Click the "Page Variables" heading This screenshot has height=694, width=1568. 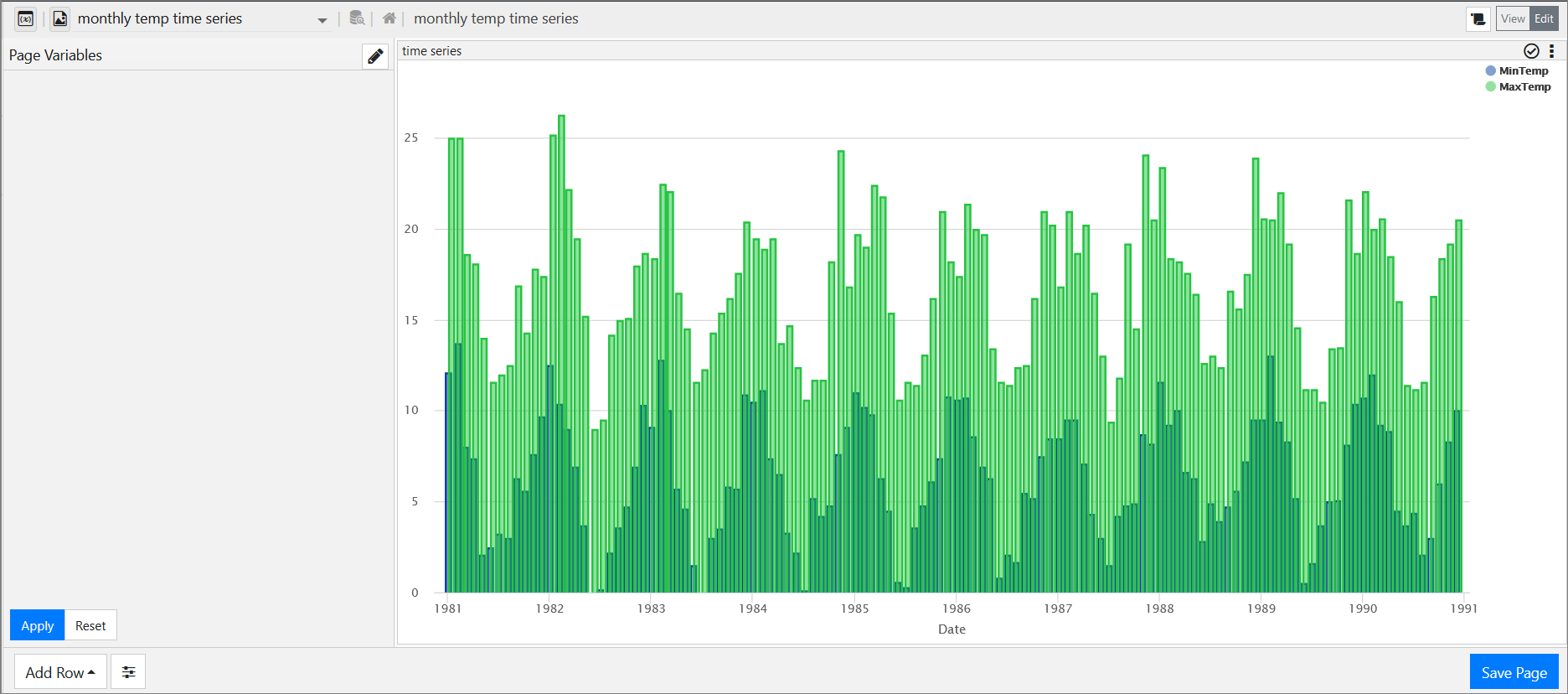tap(55, 55)
